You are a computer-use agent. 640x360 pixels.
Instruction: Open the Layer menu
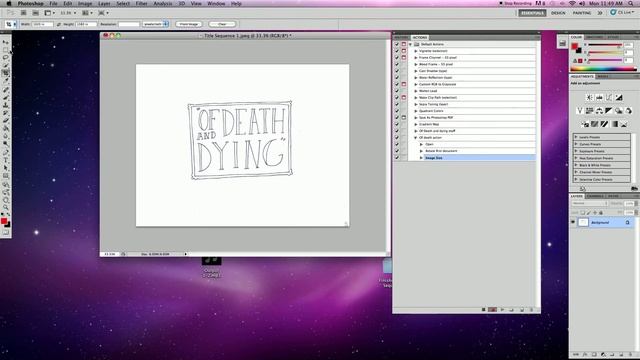(x=104, y=3)
